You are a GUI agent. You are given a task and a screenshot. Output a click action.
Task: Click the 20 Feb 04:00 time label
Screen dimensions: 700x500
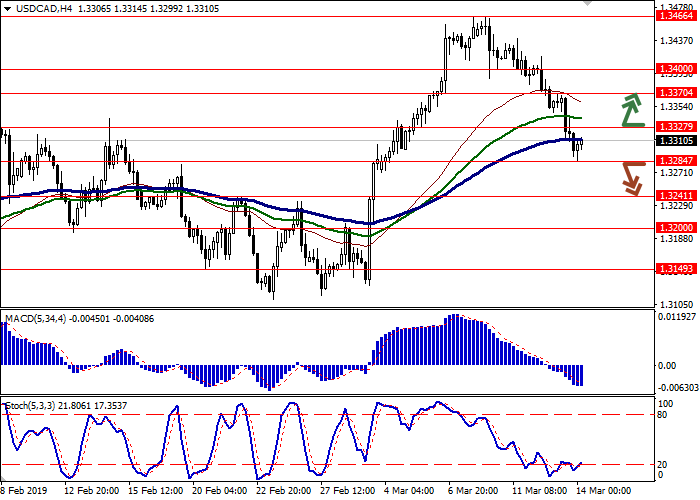click(x=220, y=491)
